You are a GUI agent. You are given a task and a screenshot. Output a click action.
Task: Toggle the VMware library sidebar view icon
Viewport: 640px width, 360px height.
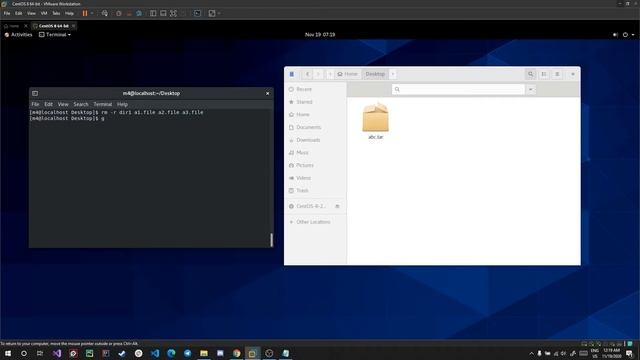(x=153, y=13)
